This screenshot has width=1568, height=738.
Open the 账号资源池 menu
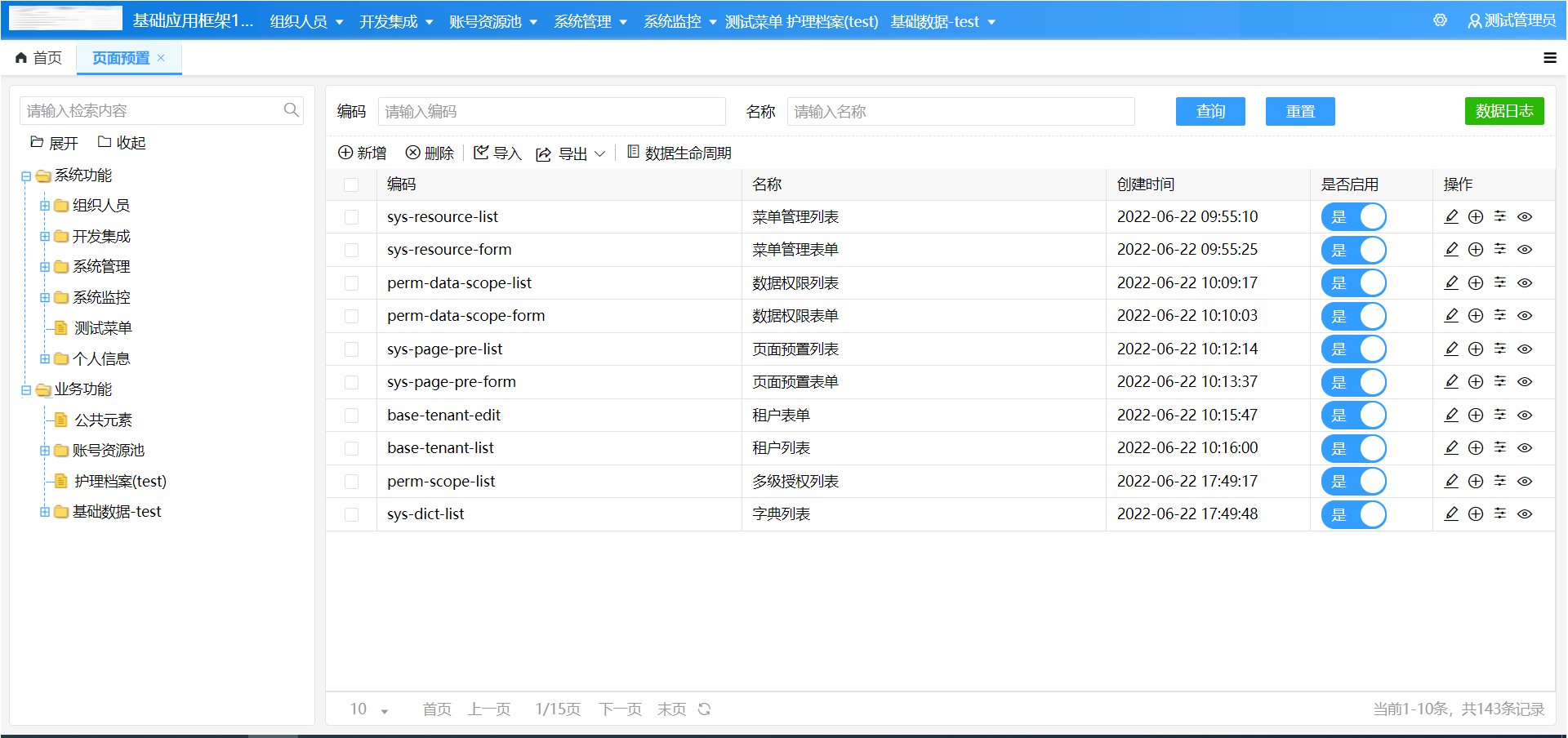pyautogui.click(x=487, y=21)
